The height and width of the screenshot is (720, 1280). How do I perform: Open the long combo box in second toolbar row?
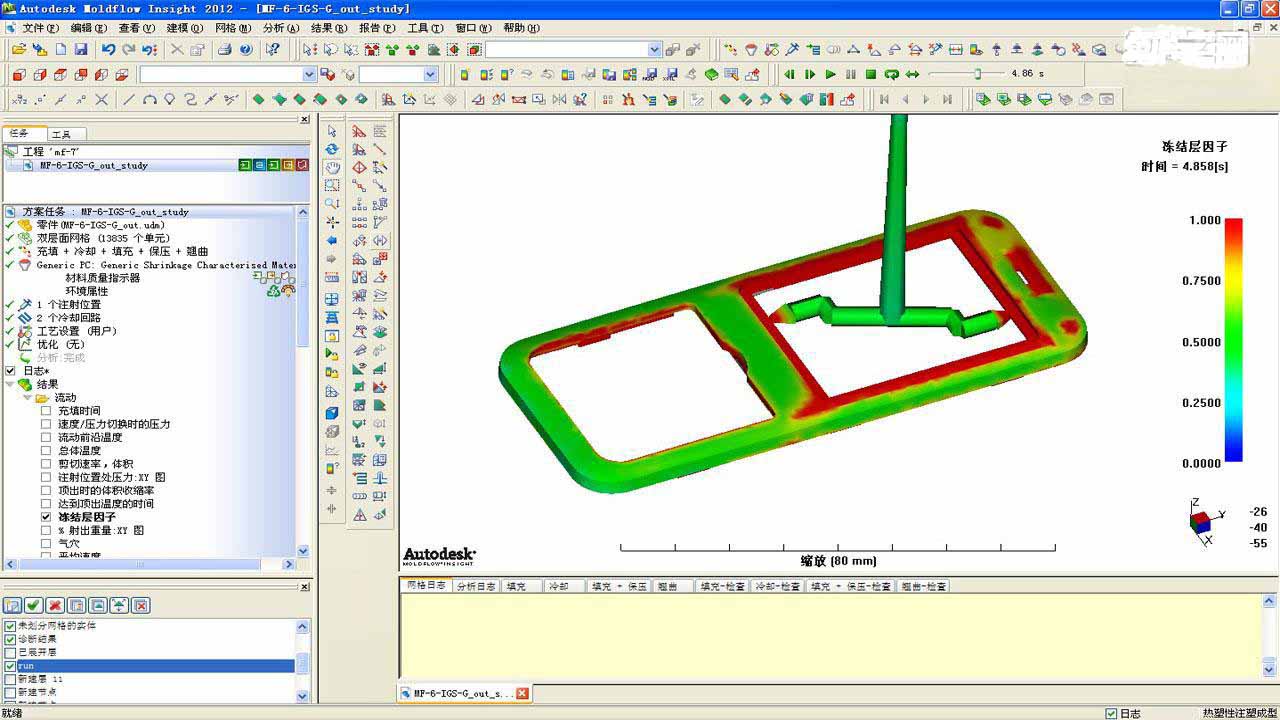309,74
